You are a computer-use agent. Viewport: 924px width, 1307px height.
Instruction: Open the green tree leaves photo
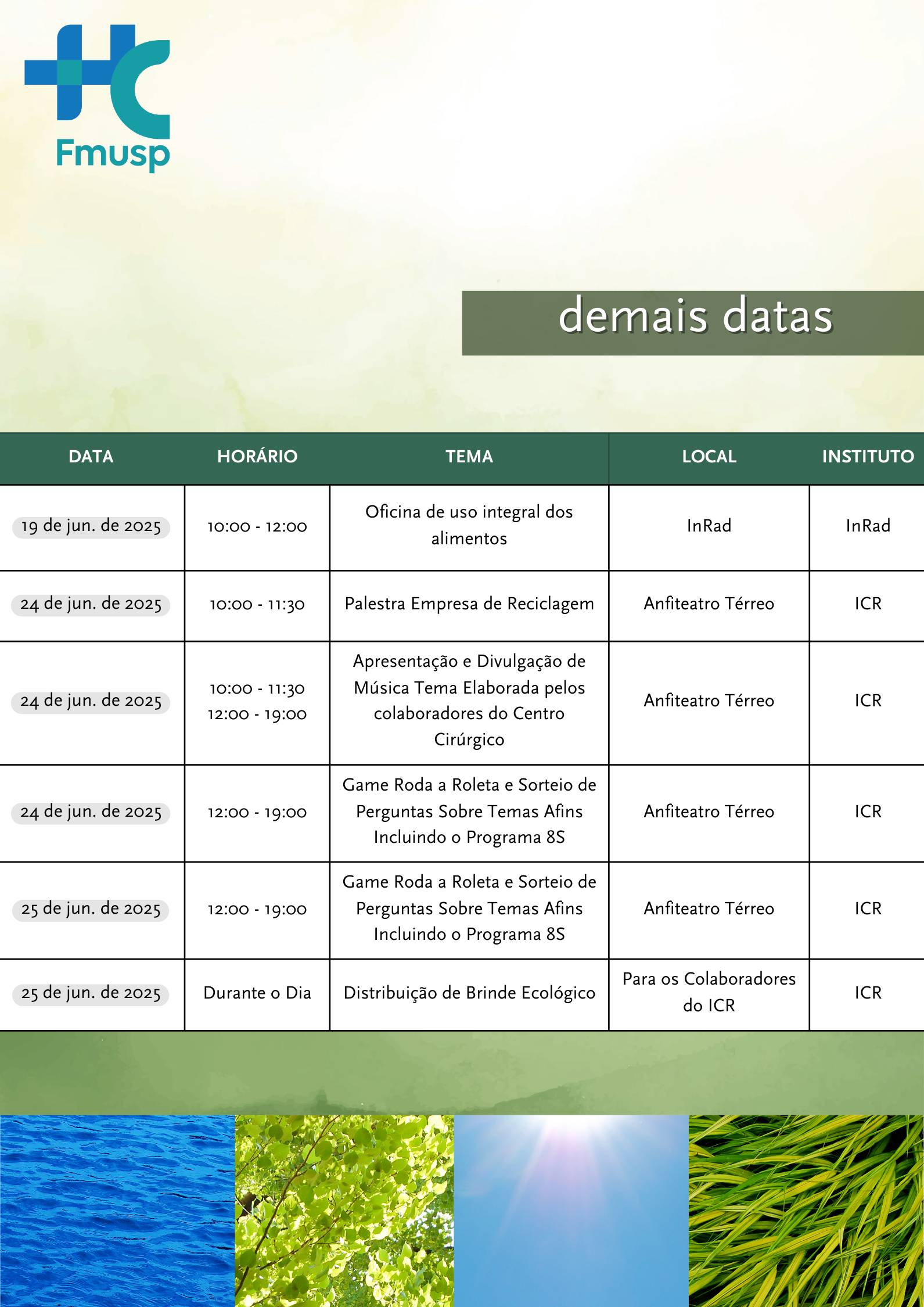[x=344, y=1211]
